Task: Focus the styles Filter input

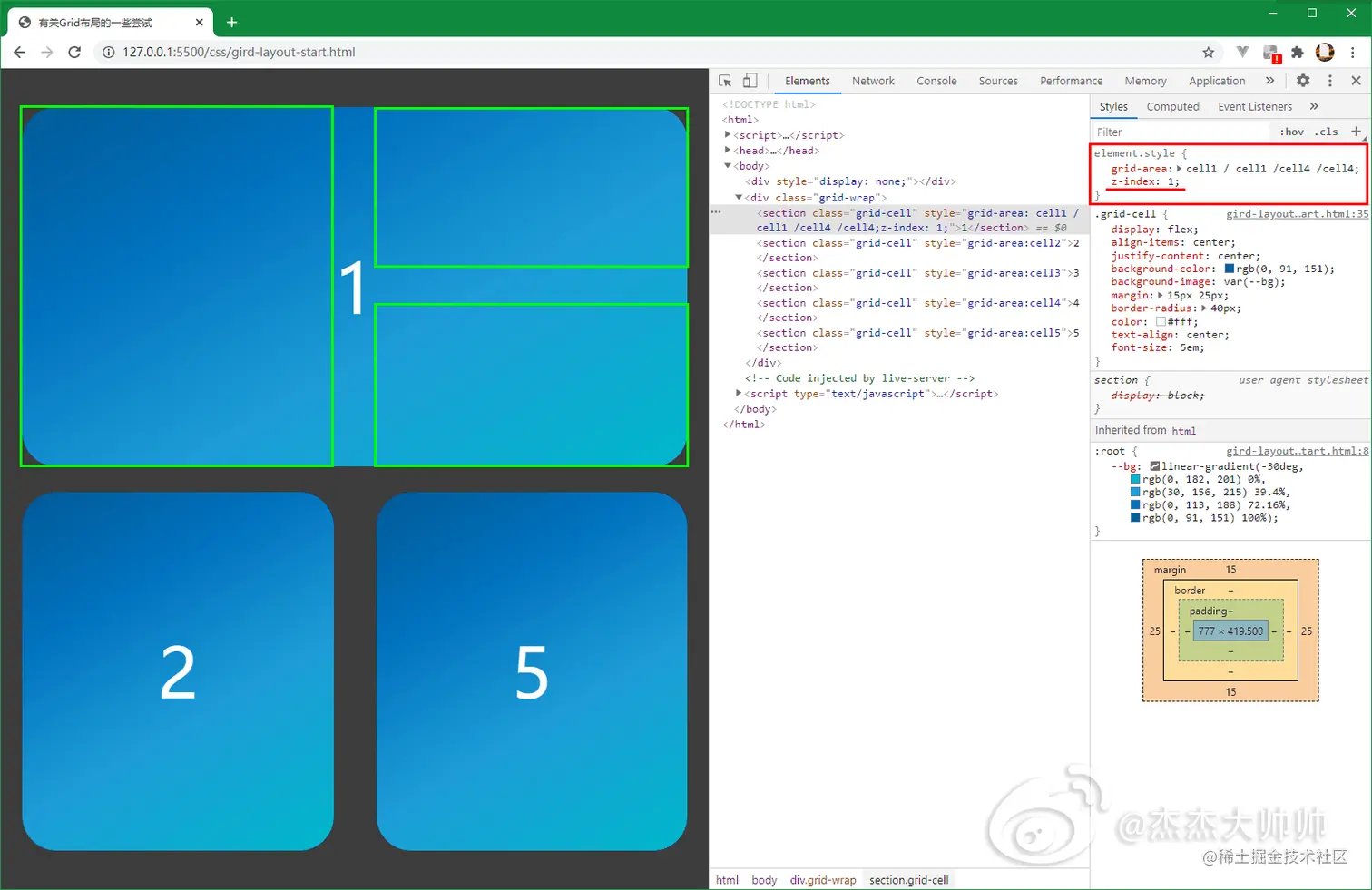Action: point(1180,132)
